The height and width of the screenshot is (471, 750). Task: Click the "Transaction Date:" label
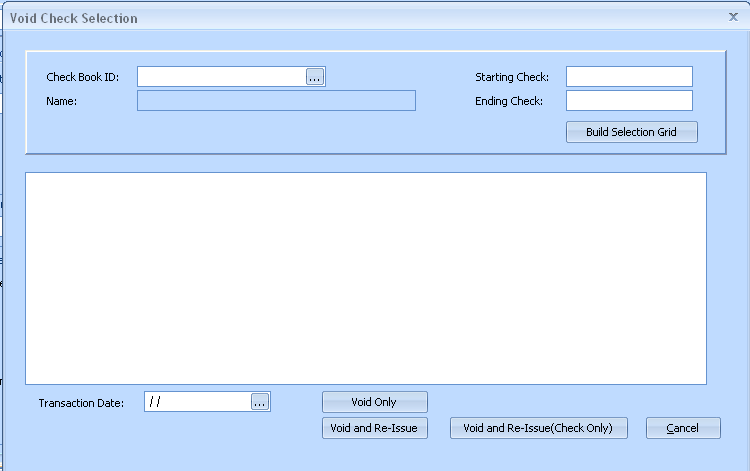(x=81, y=403)
